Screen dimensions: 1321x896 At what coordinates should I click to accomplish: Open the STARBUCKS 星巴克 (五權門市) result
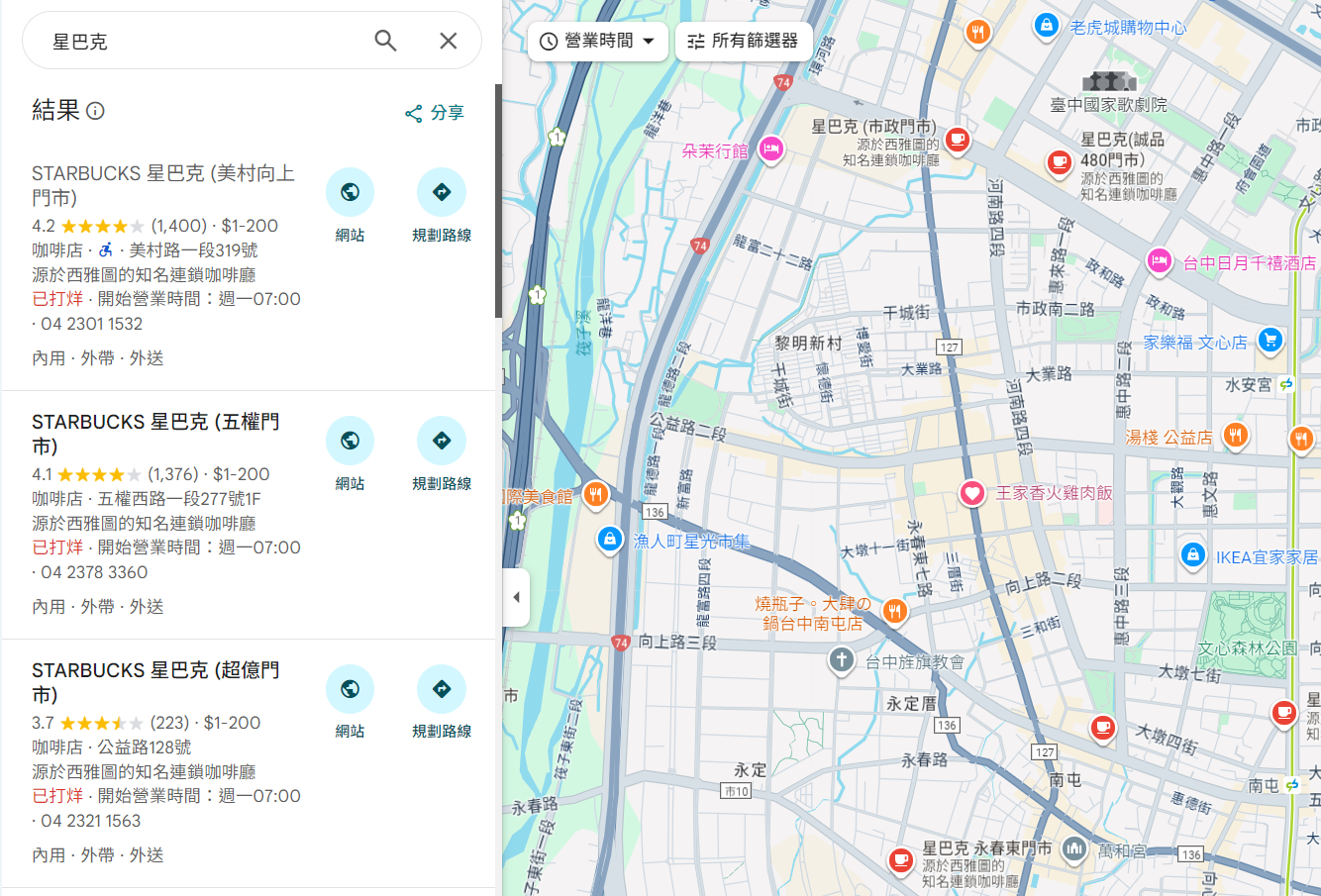pos(156,434)
